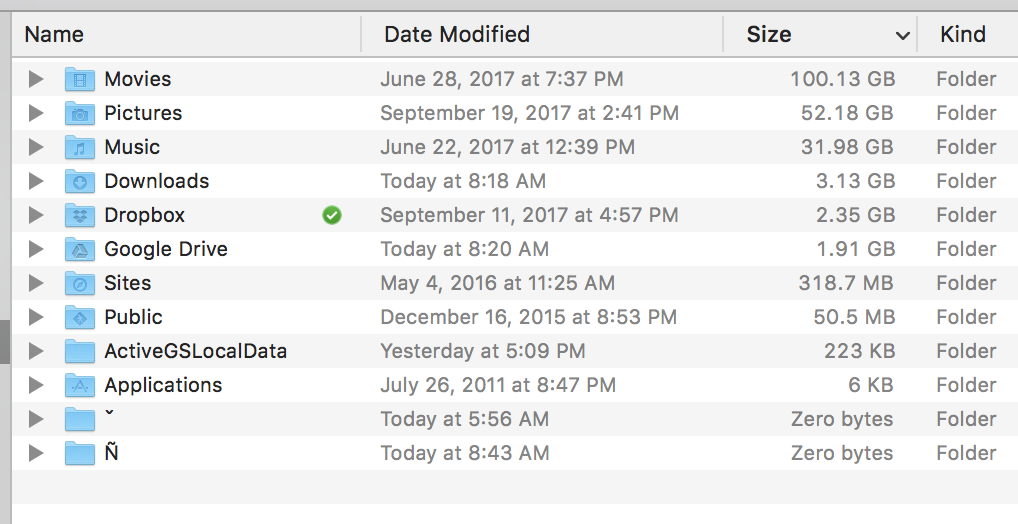Screen dimensions: 1018x524
Task: Click the Google Drive folder icon
Action: point(80,249)
